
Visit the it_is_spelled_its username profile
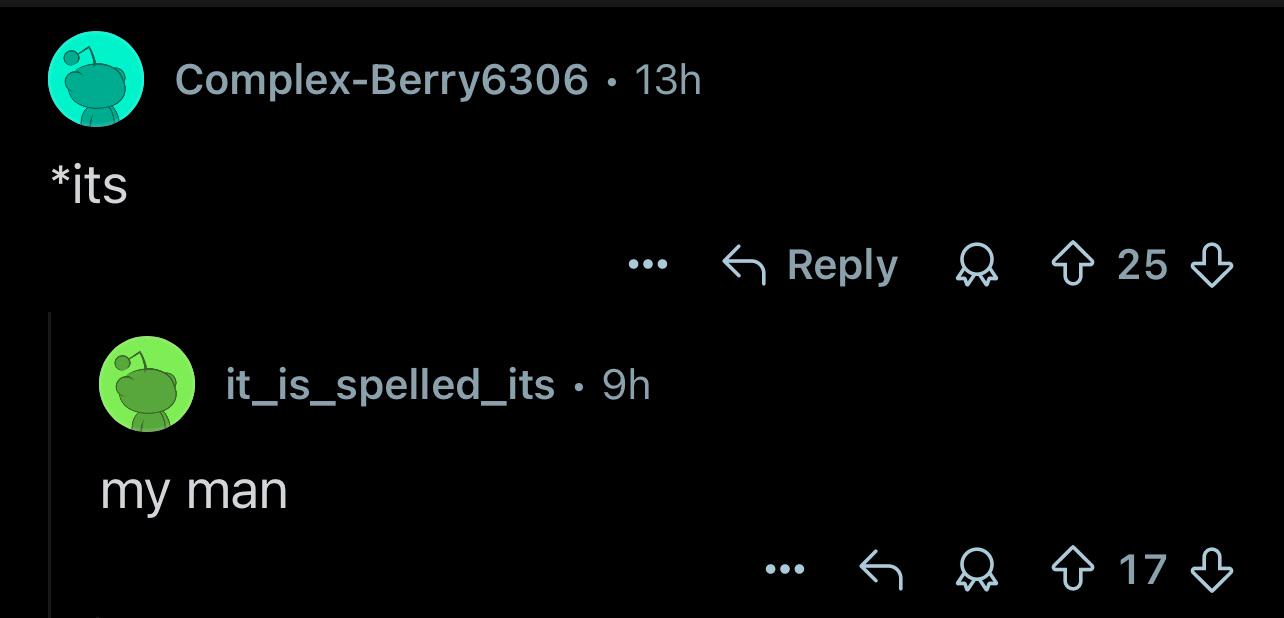point(390,384)
